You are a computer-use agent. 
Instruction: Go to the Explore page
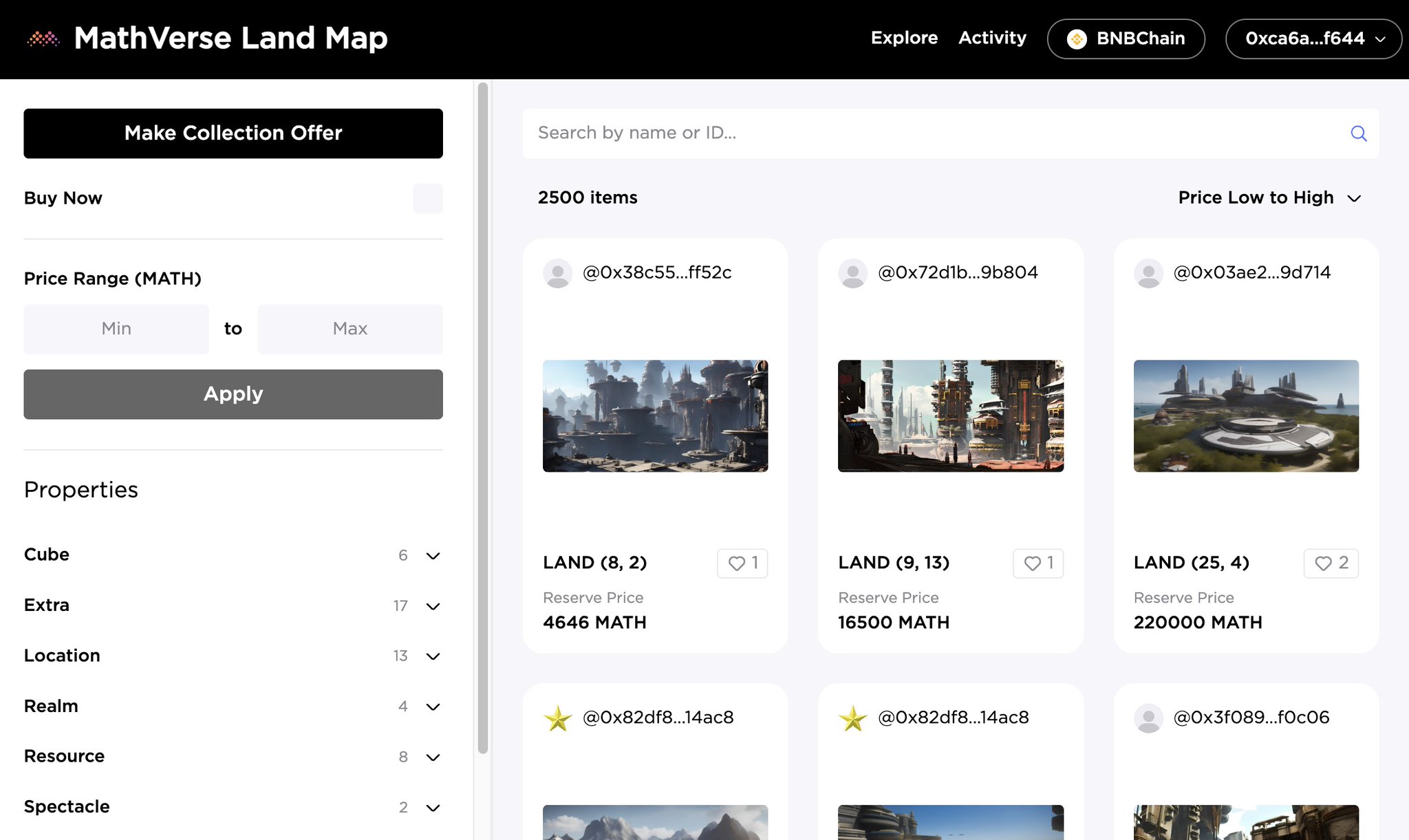click(x=904, y=38)
